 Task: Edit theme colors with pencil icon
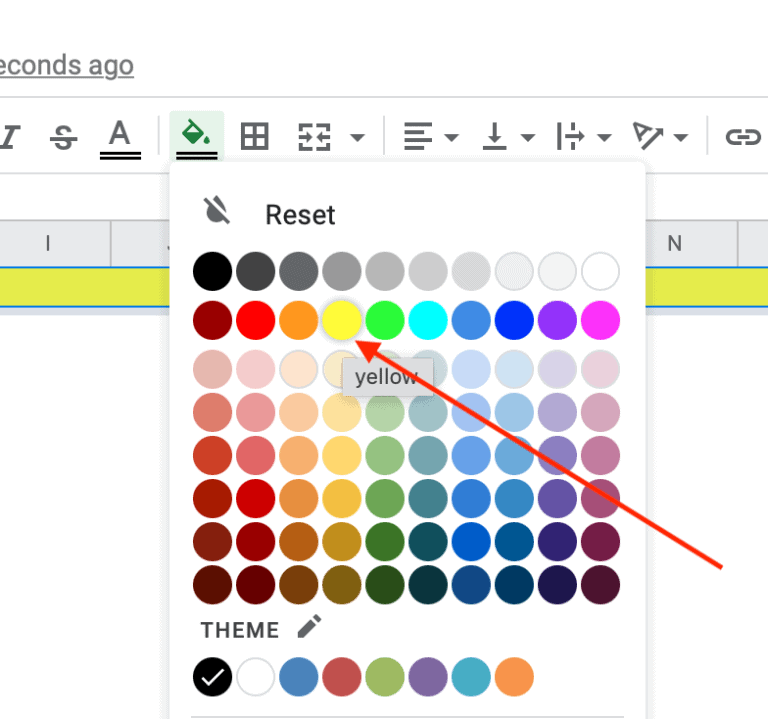[310, 626]
